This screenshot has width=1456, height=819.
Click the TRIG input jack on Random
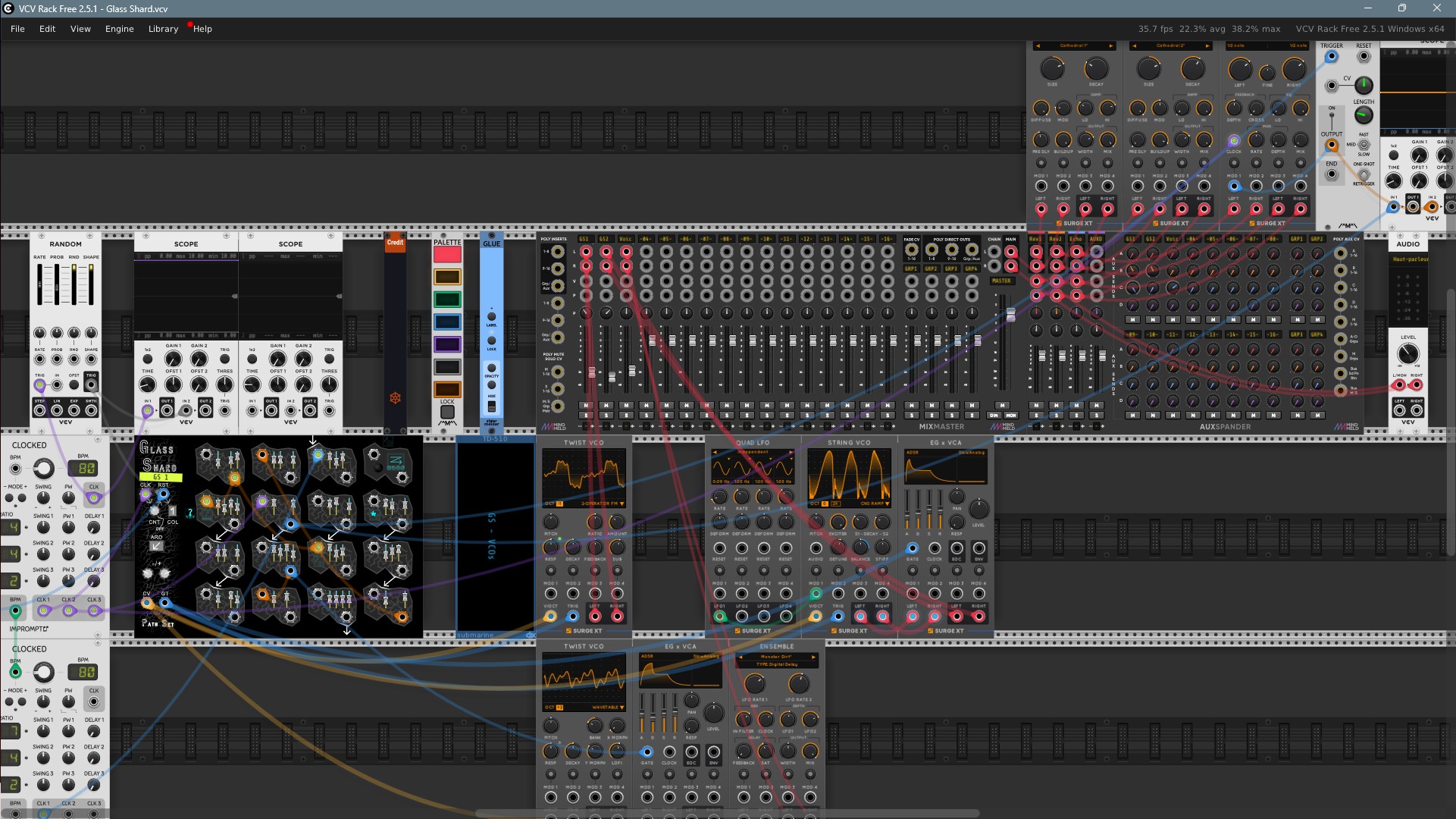pyautogui.click(x=39, y=384)
